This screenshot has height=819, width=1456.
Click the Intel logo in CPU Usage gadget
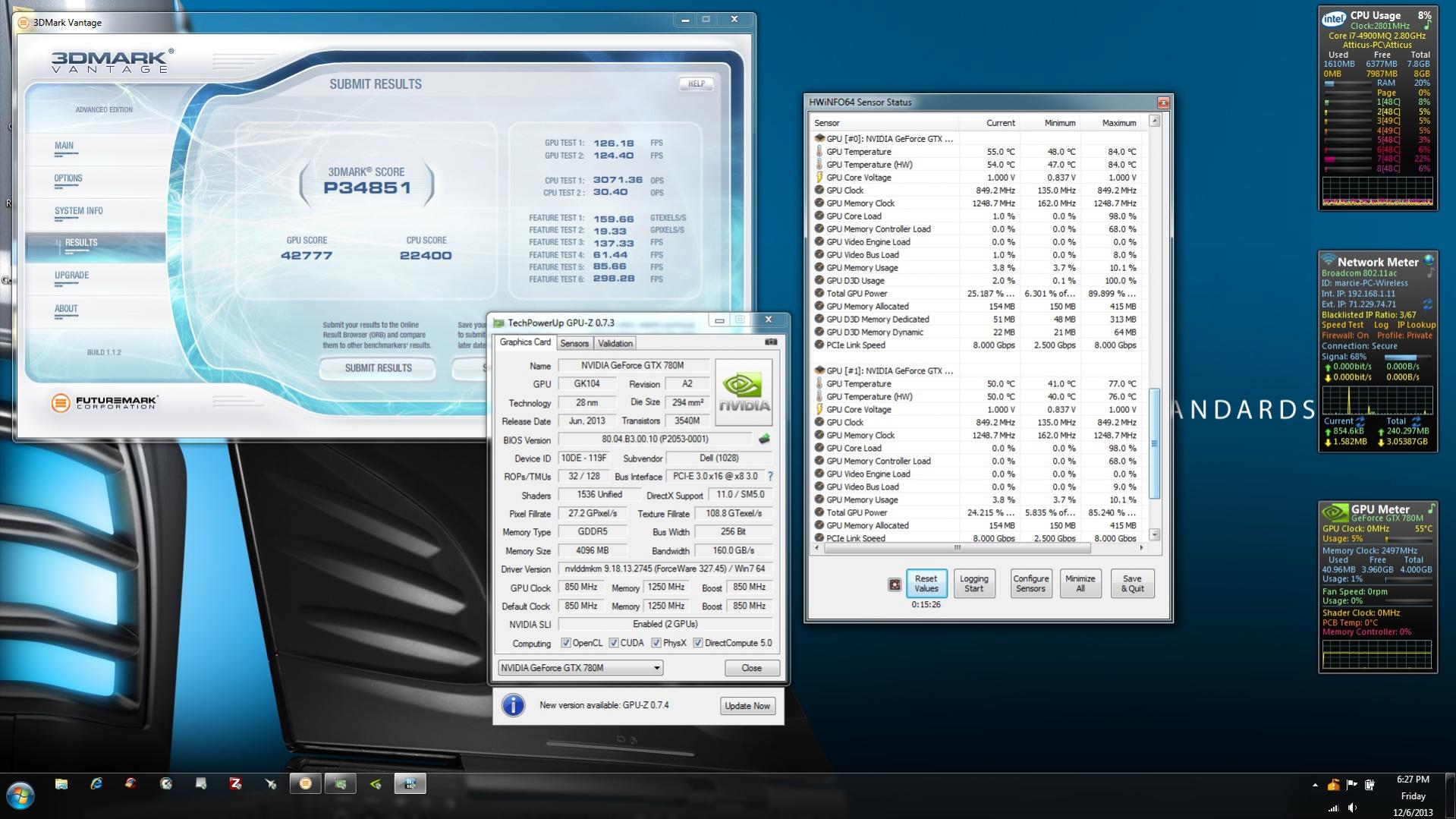(1334, 19)
